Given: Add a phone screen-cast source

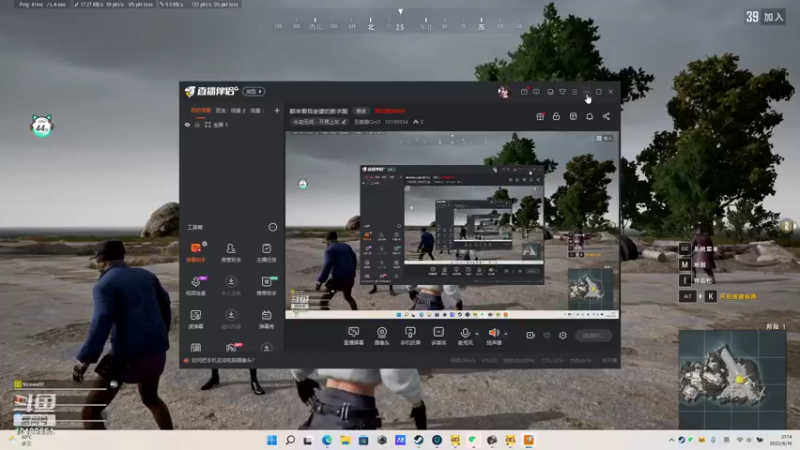Looking at the screenshot, I should tap(410, 336).
